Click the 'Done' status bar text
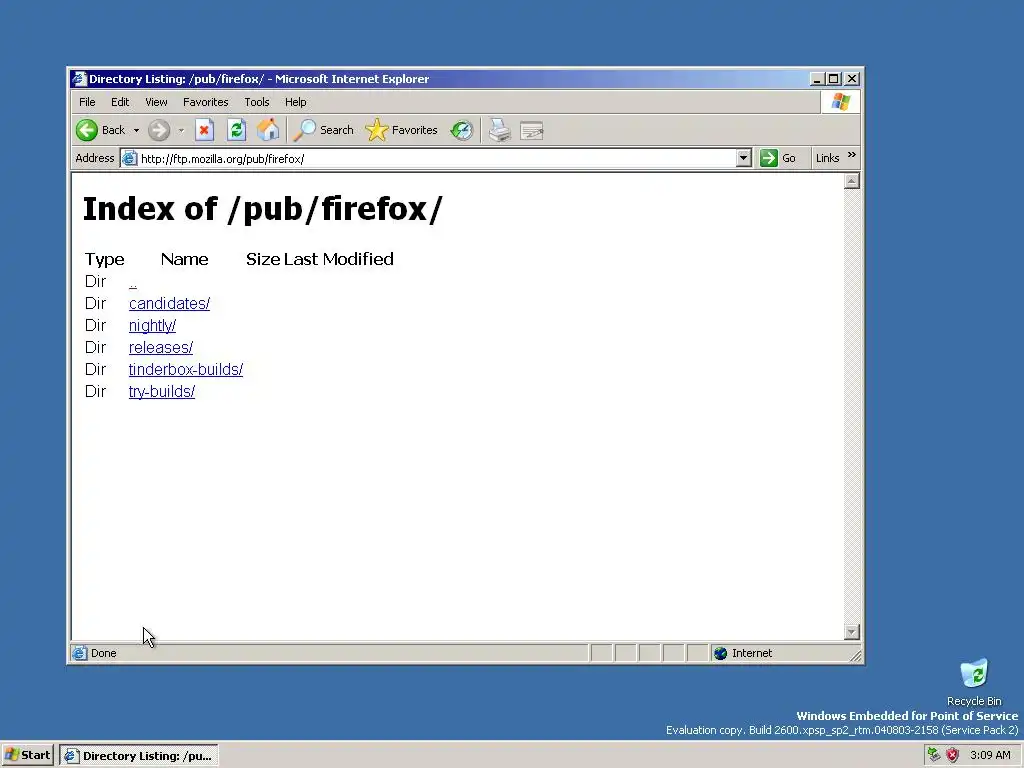Viewport: 1024px width, 768px height. coord(103,653)
